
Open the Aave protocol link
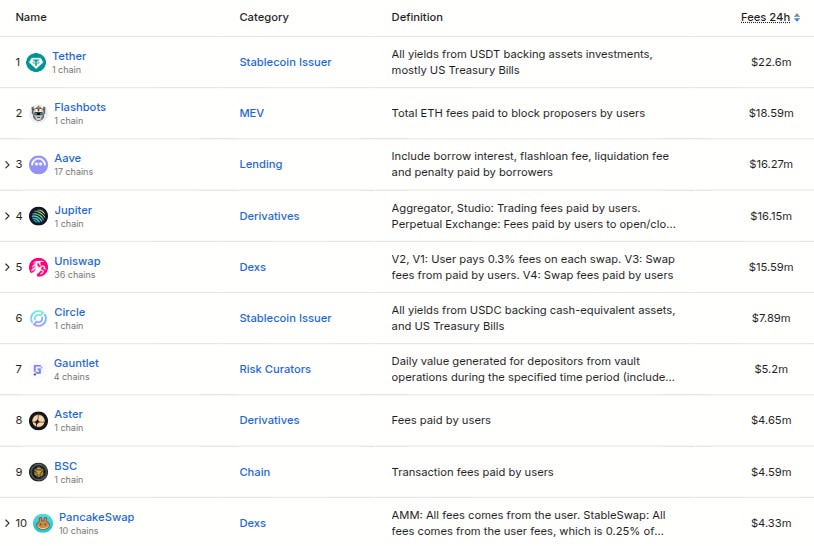[67, 158]
